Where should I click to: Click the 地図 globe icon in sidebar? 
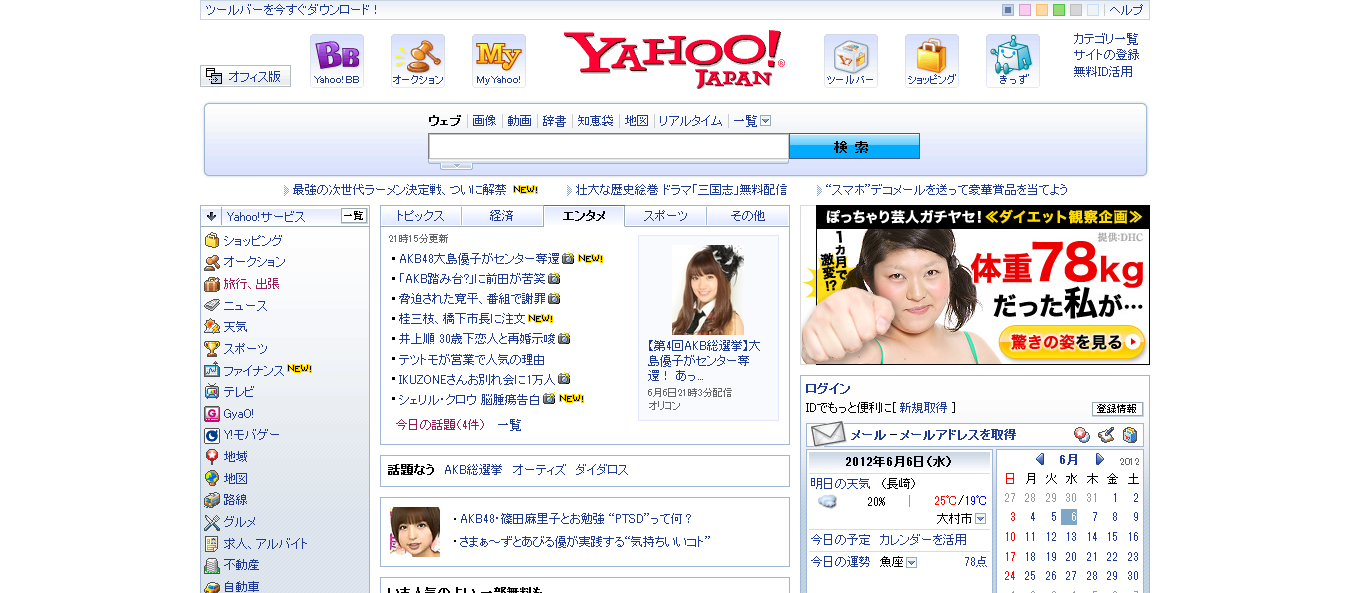click(212, 479)
